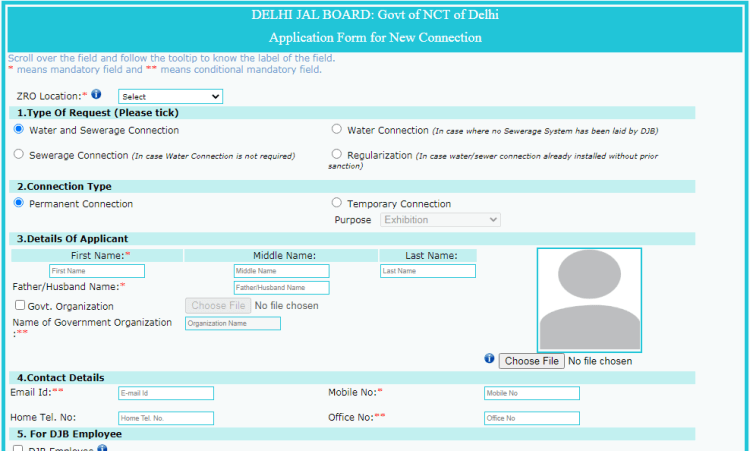The height and width of the screenshot is (451, 750).
Task: Click 'No file chosen' beside Govt. Organization
Action: pos(287,306)
